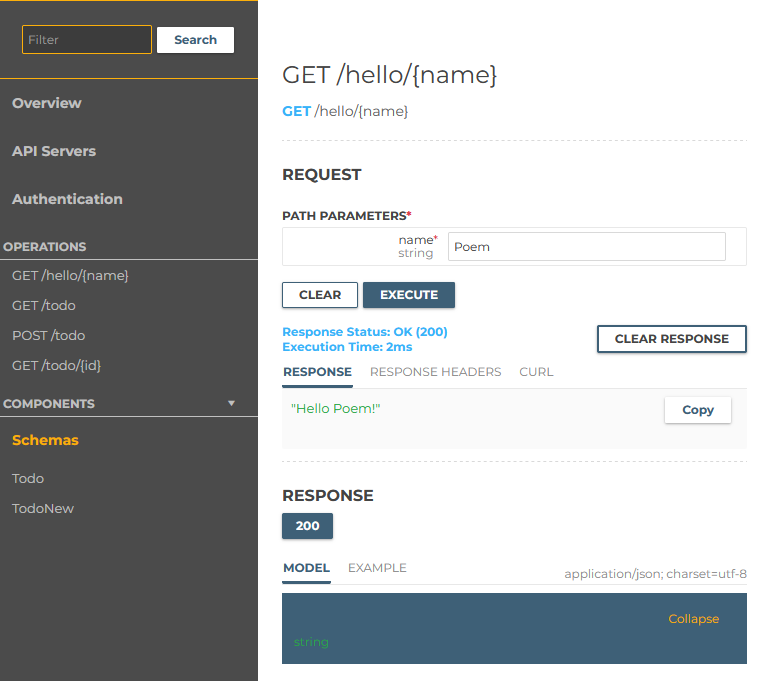Collapse the response model schema
The image size is (761, 681).
coord(693,619)
